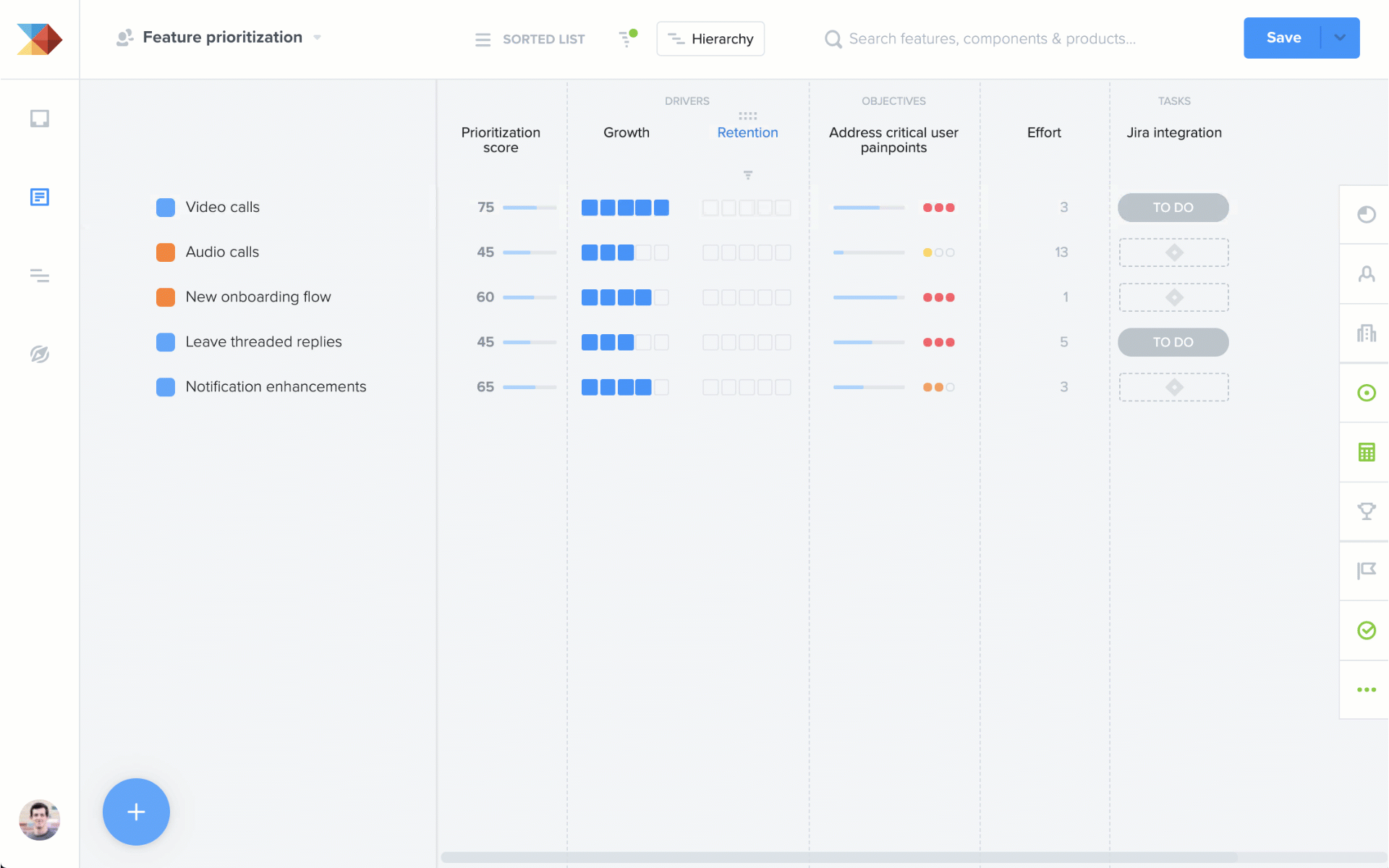Expand the Save button options arrow
Image resolution: width=1389 pixels, height=868 pixels.
(1340, 38)
